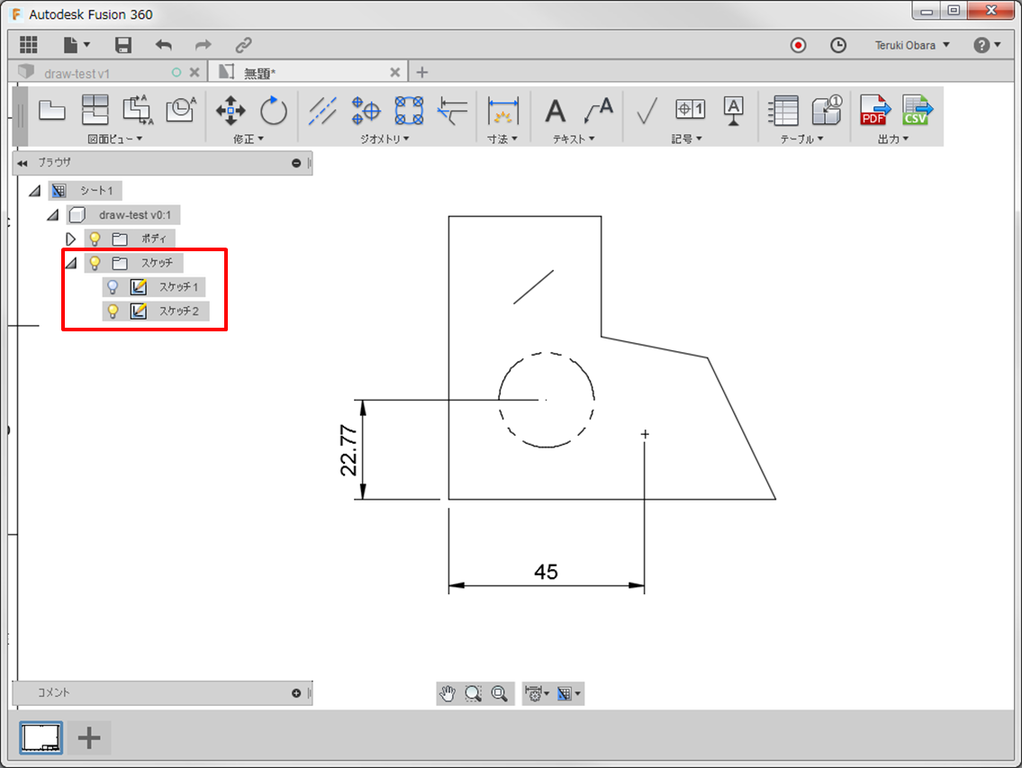The height and width of the screenshot is (768, 1022).
Task: Collapse the スケッチ folder tree node
Action: (x=71, y=263)
